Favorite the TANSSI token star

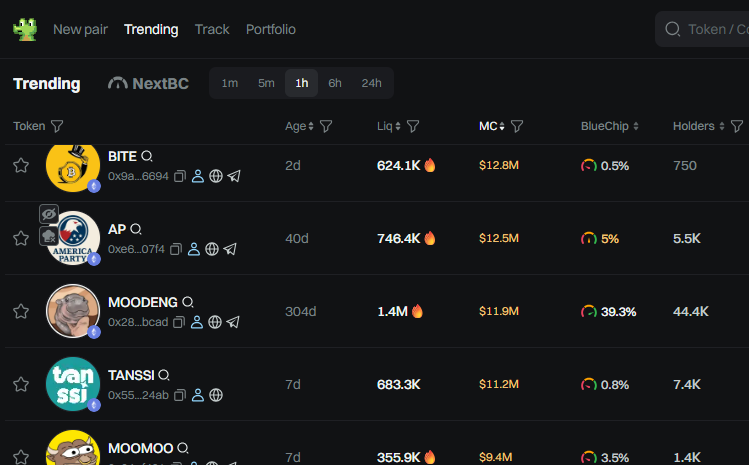tap(21, 384)
